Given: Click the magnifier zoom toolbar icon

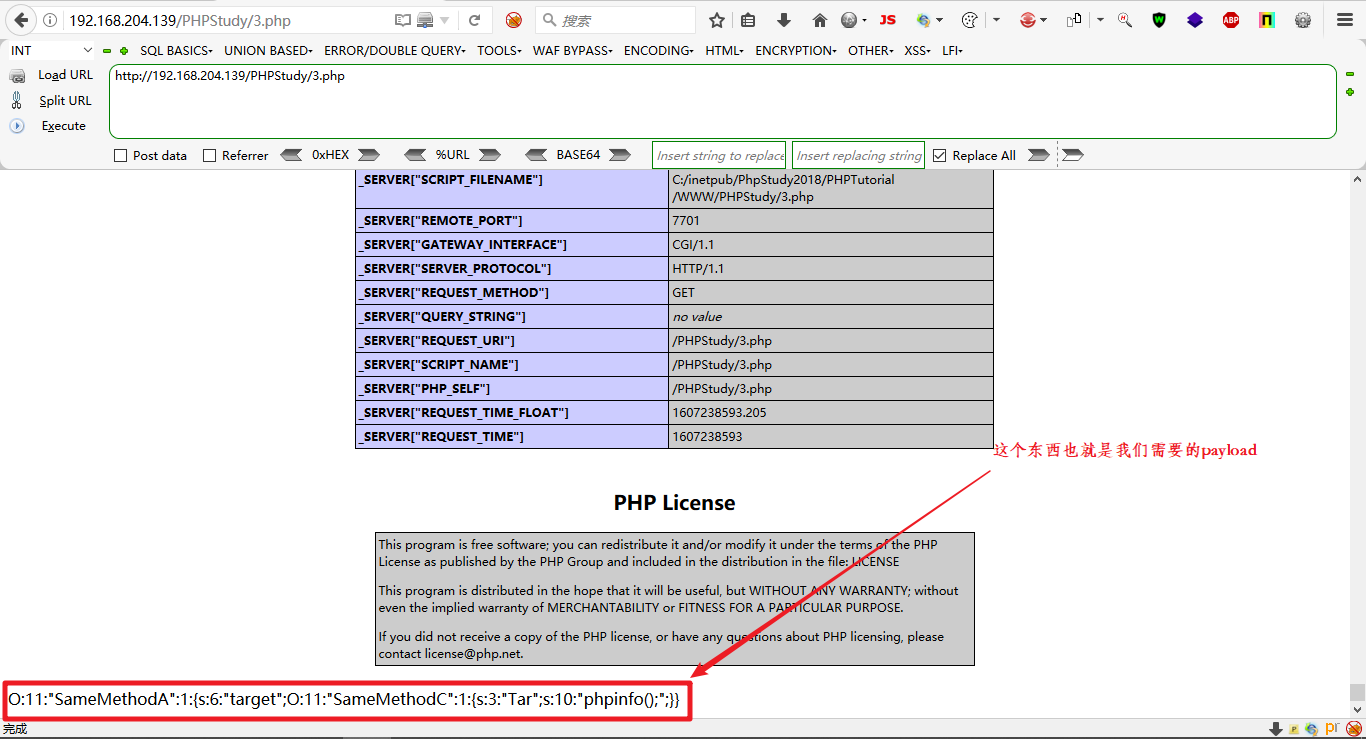Looking at the screenshot, I should coord(1125,19).
